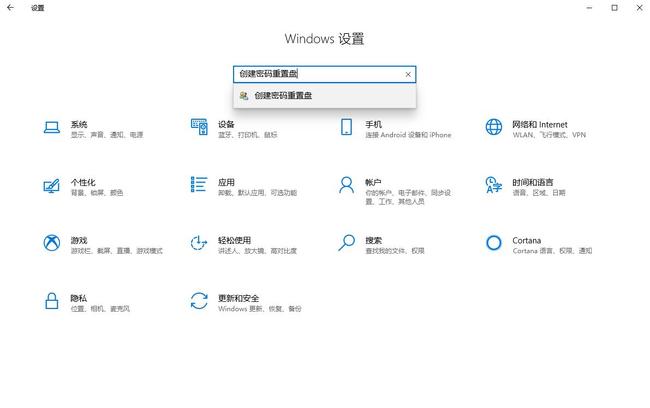This screenshot has width=650, height=408.
Task: Click the password reset disk suggestion icon
Action: (244, 96)
